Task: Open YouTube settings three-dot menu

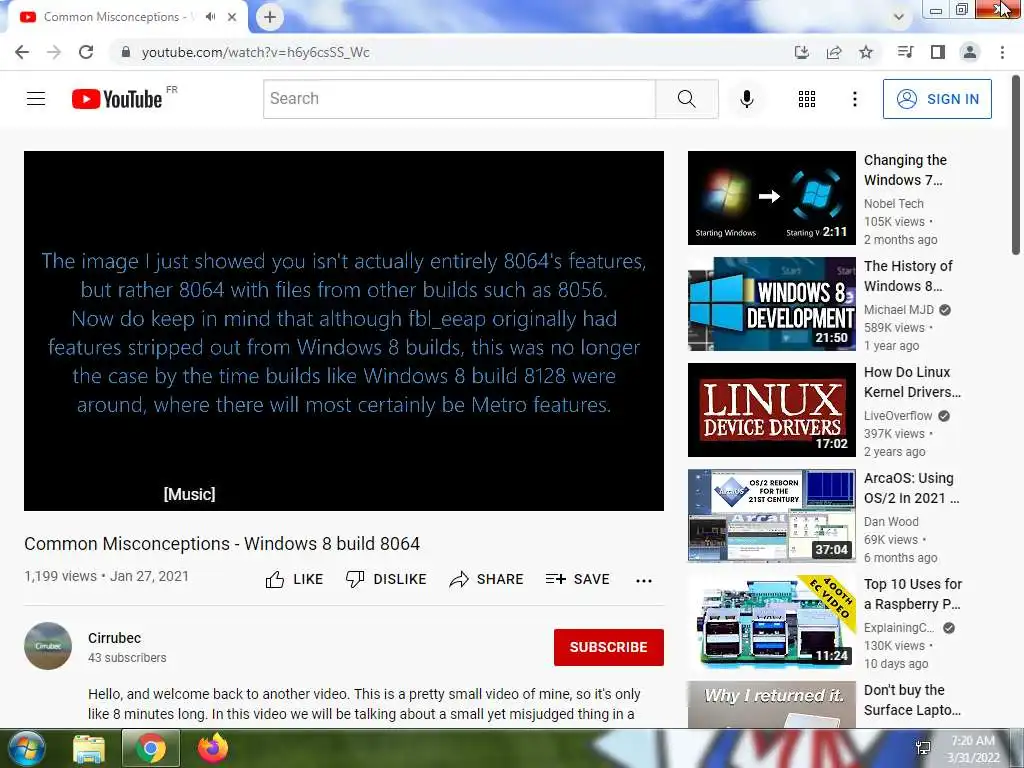Action: pos(854,99)
